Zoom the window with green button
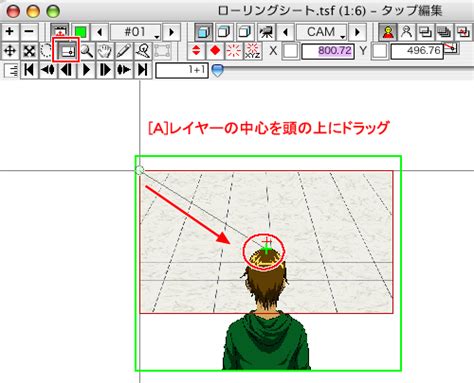Screen dimensions: 474x383 coord(53,12)
